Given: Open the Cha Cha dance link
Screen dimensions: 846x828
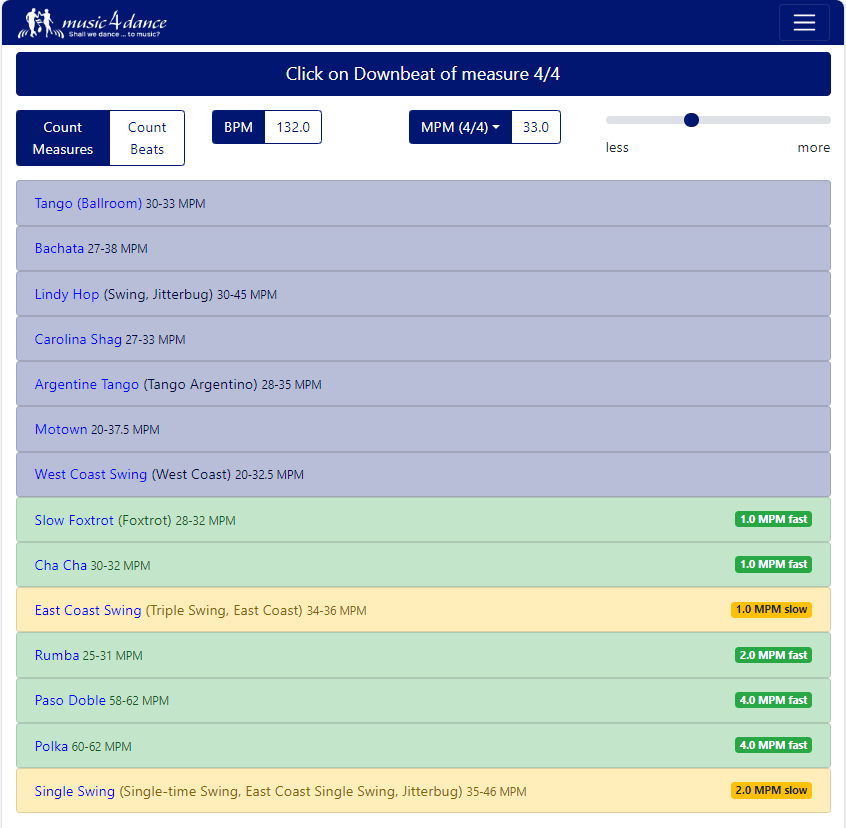Looking at the screenshot, I should pyautogui.click(x=61, y=565).
